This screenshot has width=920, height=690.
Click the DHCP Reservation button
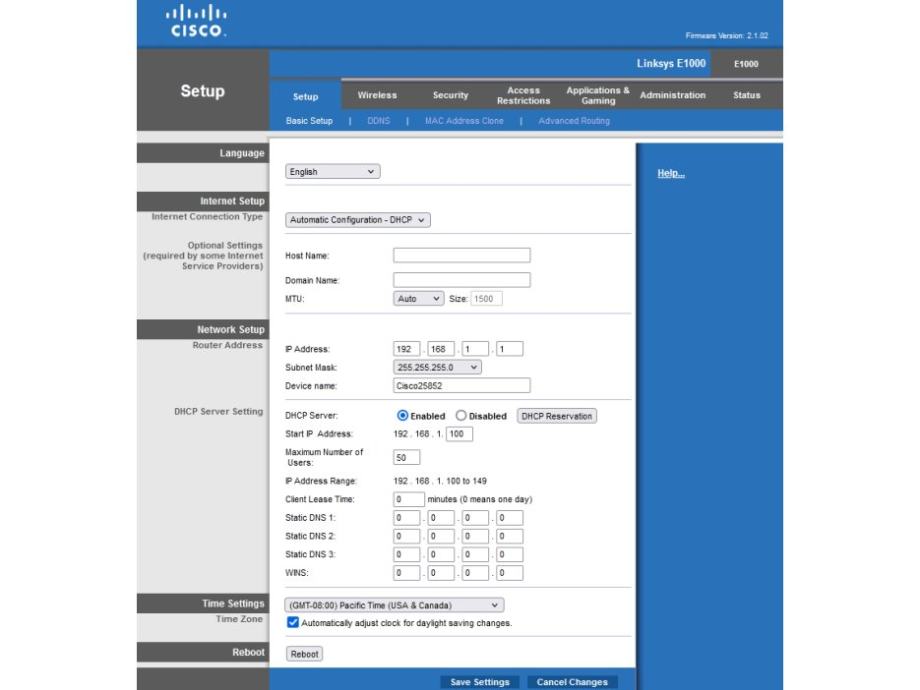pyautogui.click(x=556, y=416)
